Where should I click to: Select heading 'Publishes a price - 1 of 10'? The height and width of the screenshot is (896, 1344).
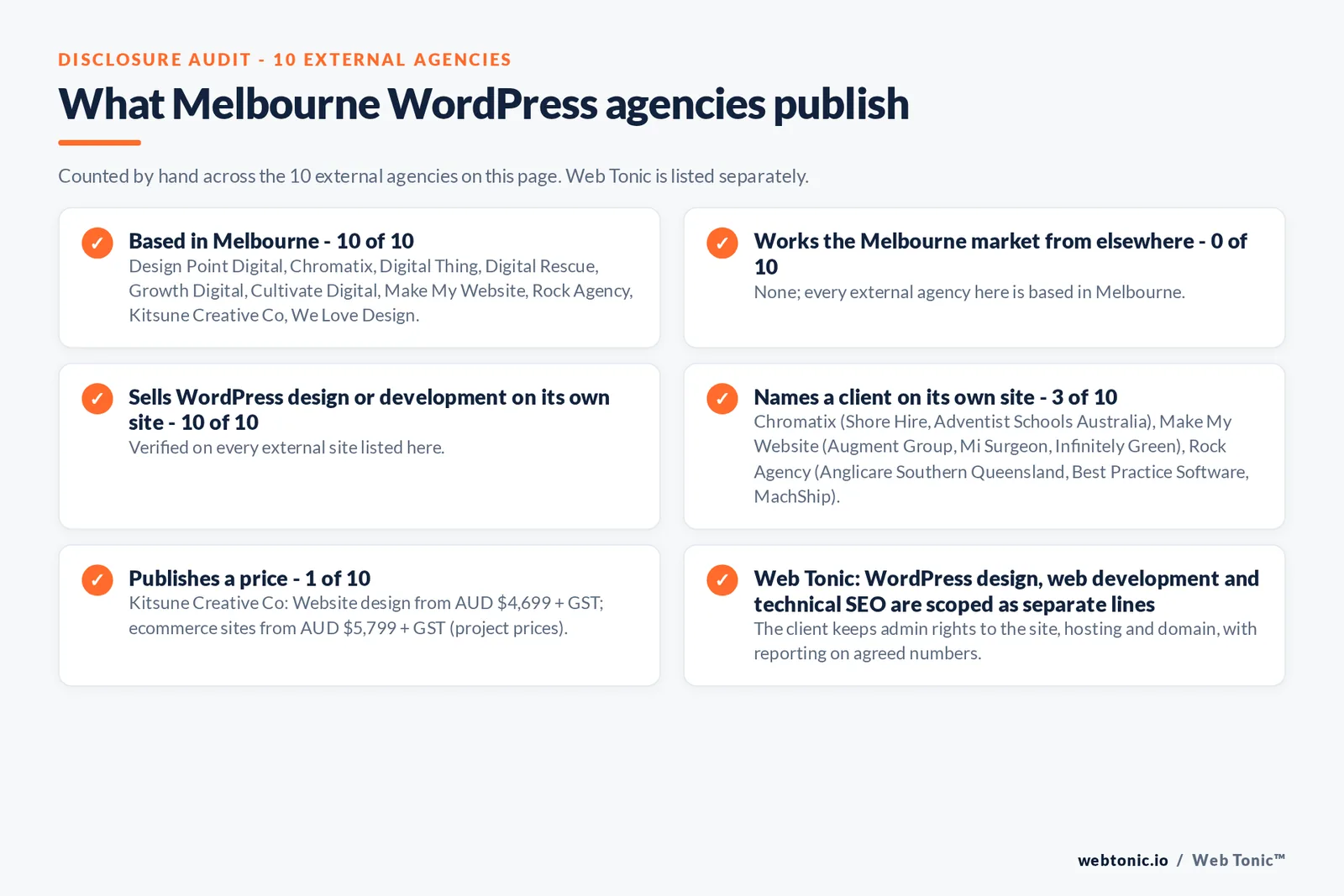pos(249,579)
